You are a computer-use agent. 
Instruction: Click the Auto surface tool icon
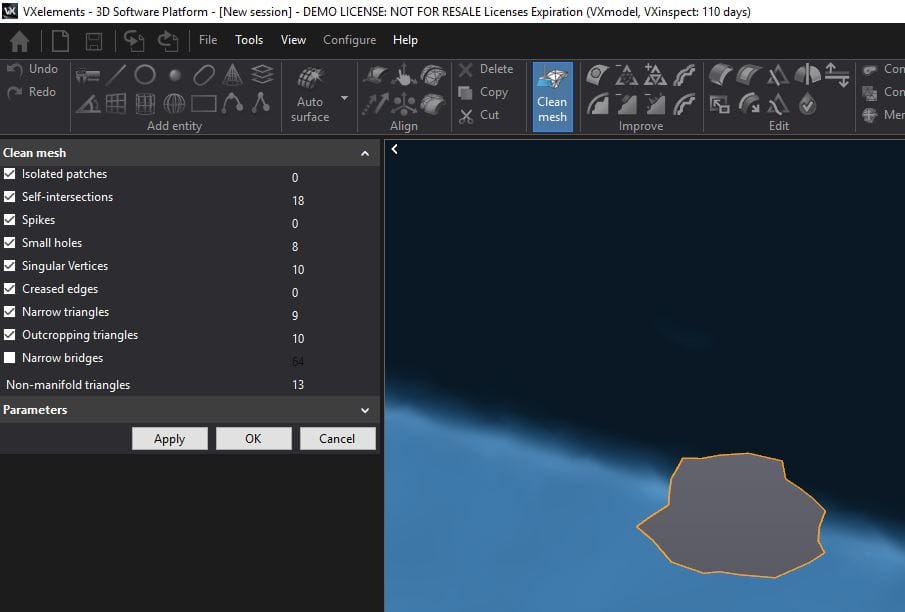pos(310,78)
